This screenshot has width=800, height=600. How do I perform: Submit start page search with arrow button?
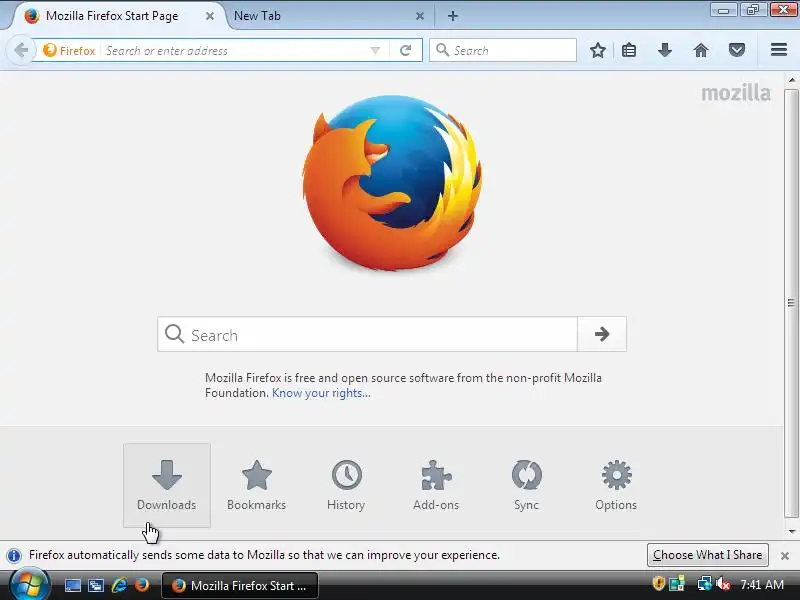click(602, 334)
